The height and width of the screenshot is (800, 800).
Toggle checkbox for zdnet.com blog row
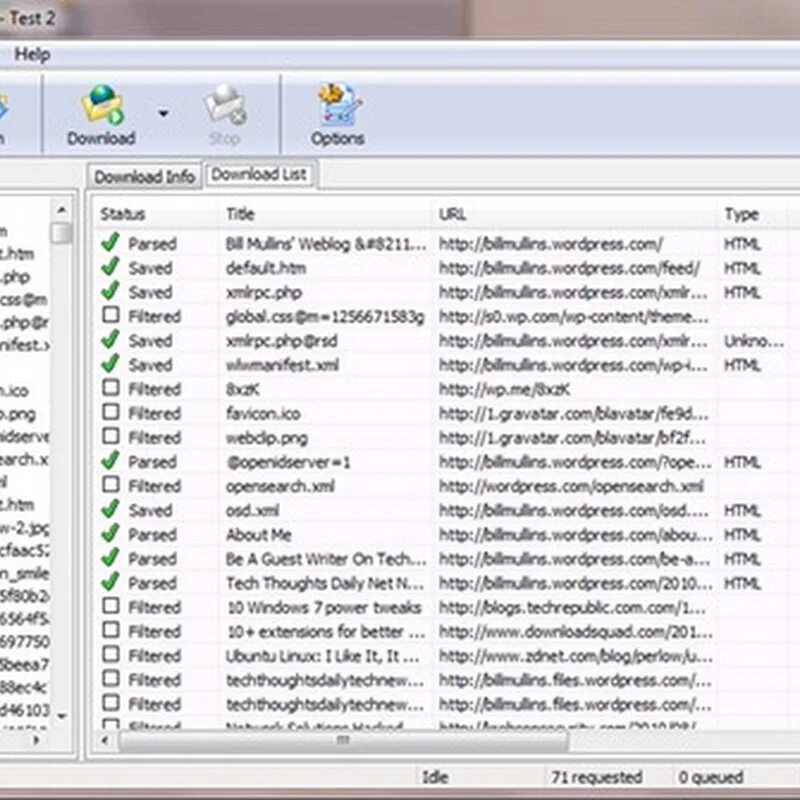[x=111, y=655]
